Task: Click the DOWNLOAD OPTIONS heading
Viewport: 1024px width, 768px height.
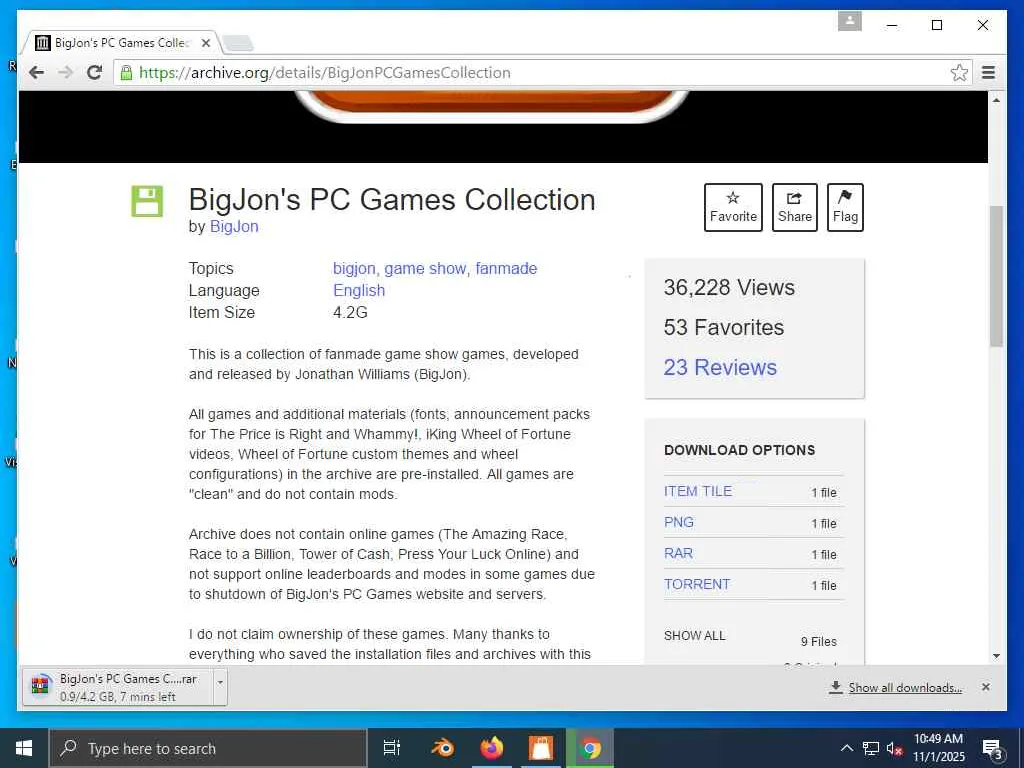Action: [739, 450]
